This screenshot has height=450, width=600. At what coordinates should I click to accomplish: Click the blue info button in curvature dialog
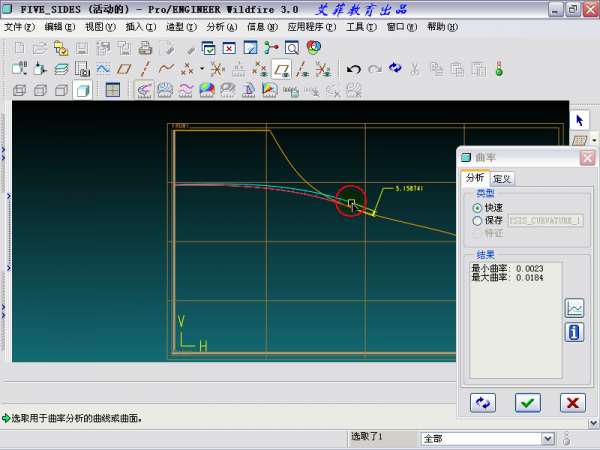point(574,332)
